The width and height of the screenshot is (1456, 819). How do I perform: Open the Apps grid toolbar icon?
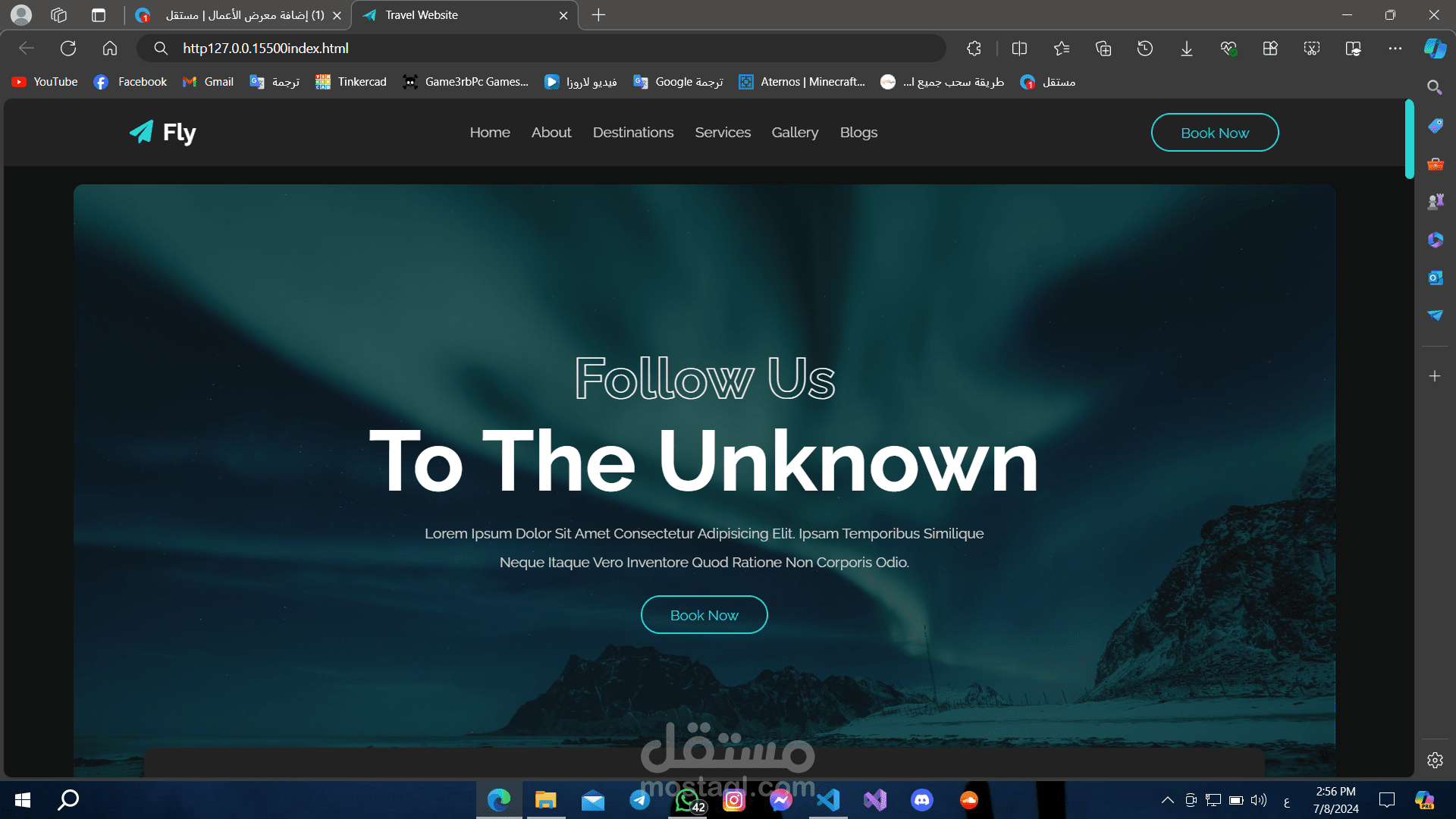tap(1270, 49)
